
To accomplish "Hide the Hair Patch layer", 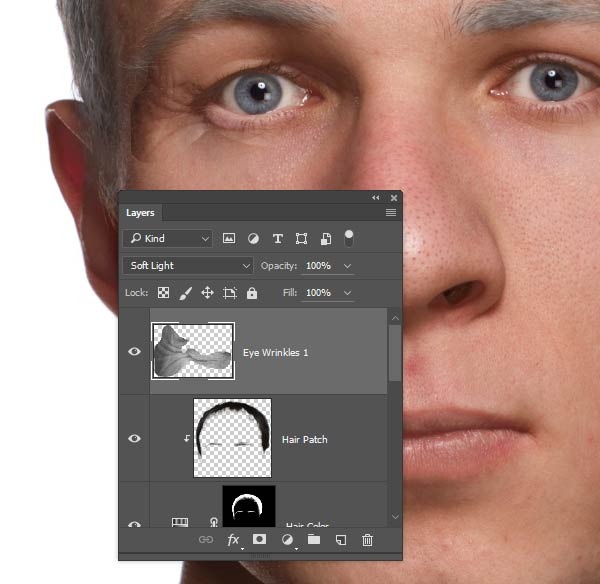I will point(135,438).
